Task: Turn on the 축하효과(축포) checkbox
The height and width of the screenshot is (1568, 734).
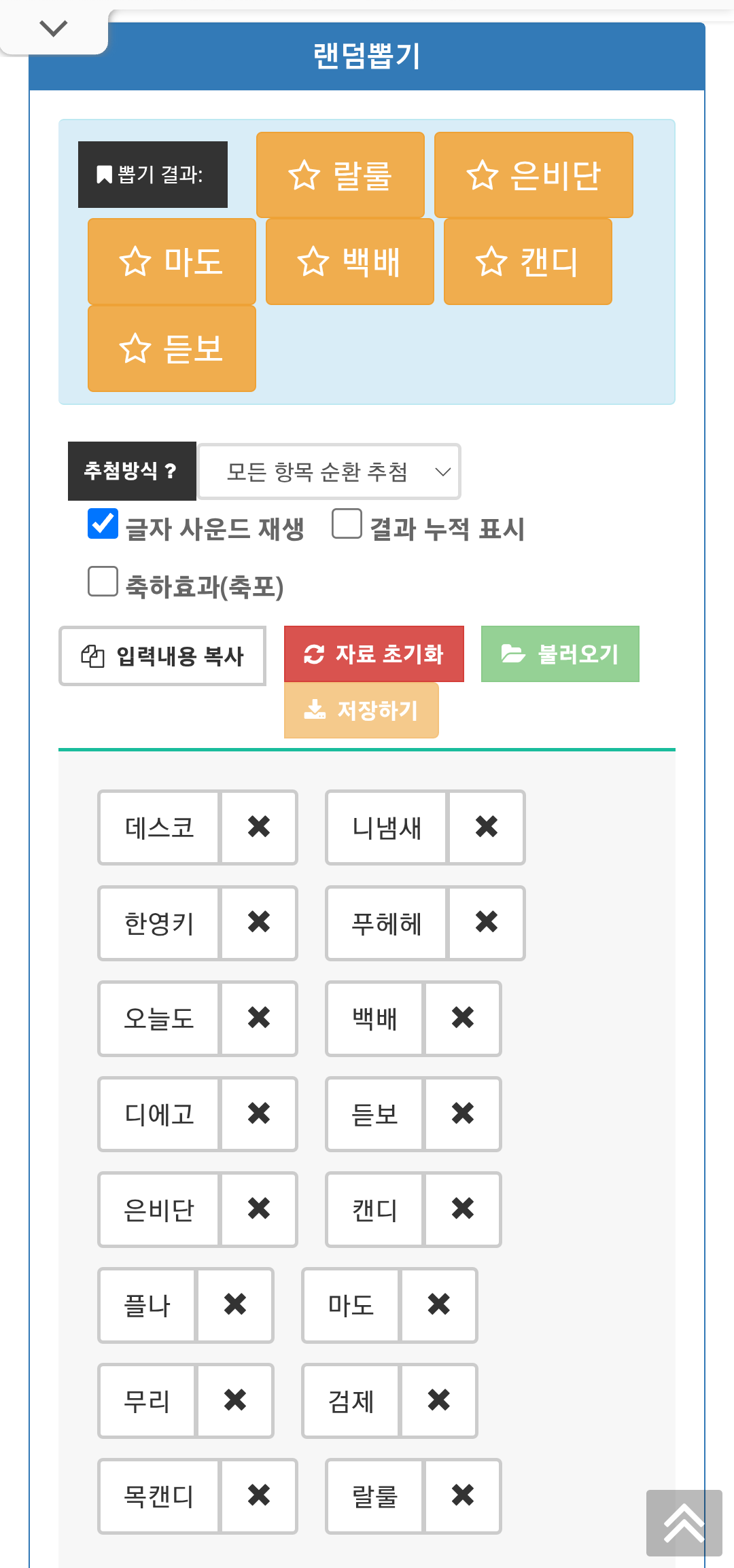Action: coord(103,582)
